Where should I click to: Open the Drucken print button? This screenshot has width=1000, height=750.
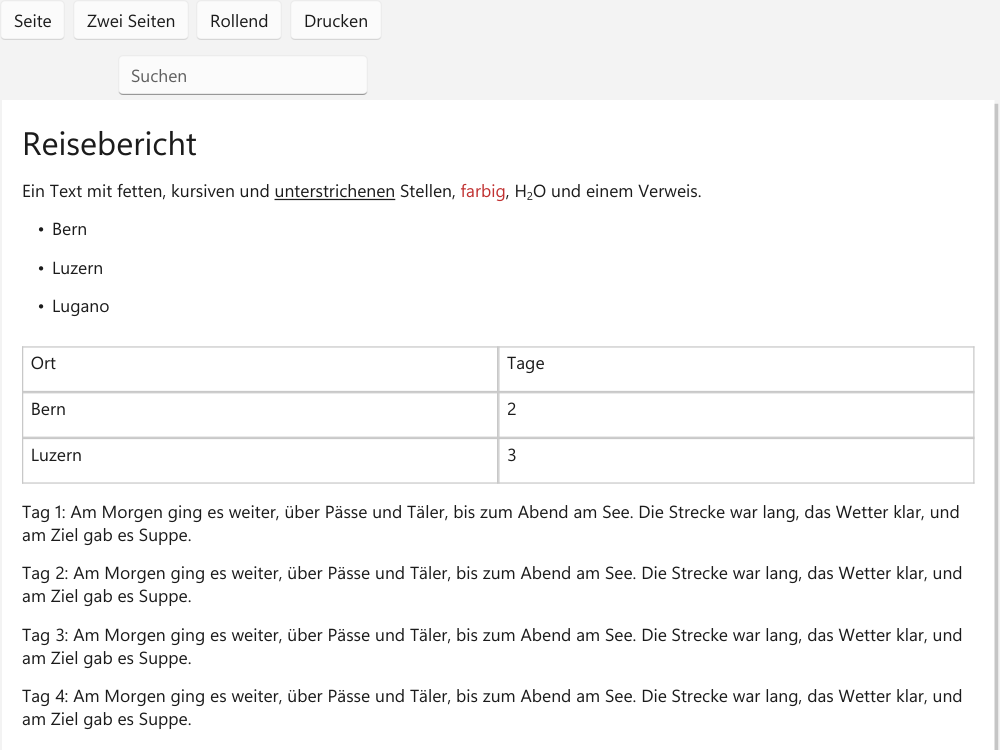click(x=336, y=21)
